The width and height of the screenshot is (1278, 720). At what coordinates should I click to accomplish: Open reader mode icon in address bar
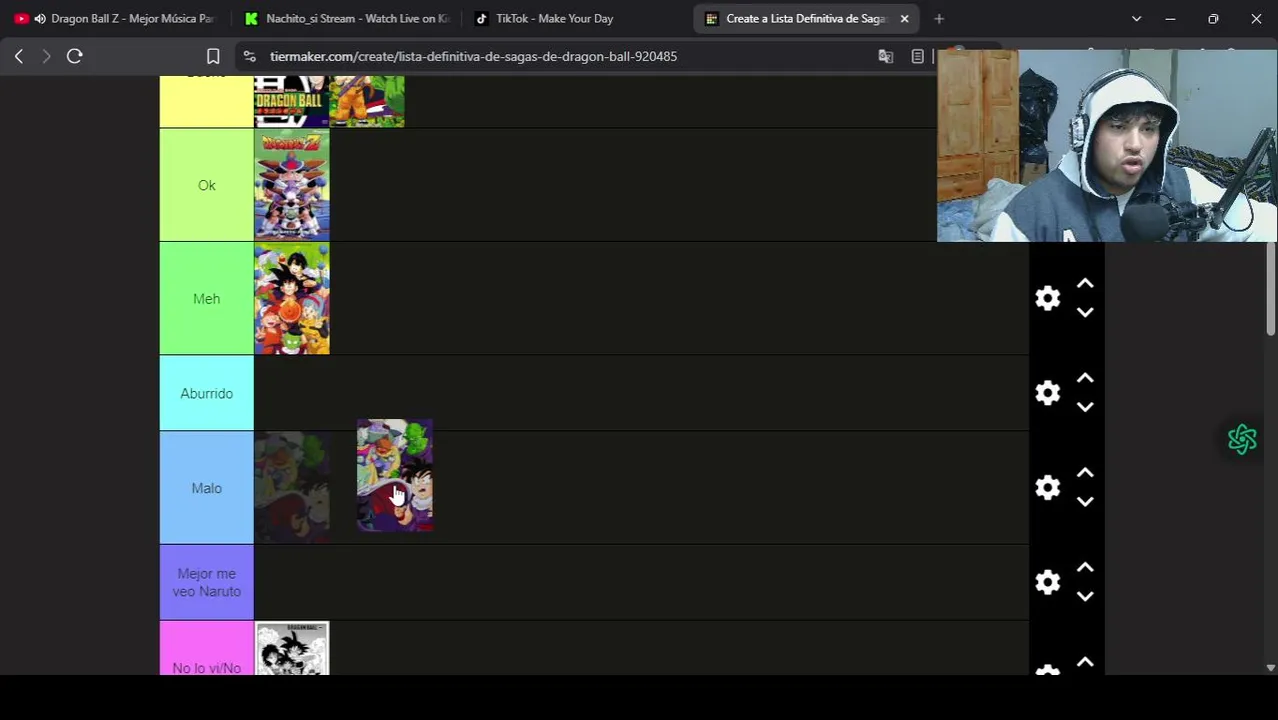click(917, 56)
